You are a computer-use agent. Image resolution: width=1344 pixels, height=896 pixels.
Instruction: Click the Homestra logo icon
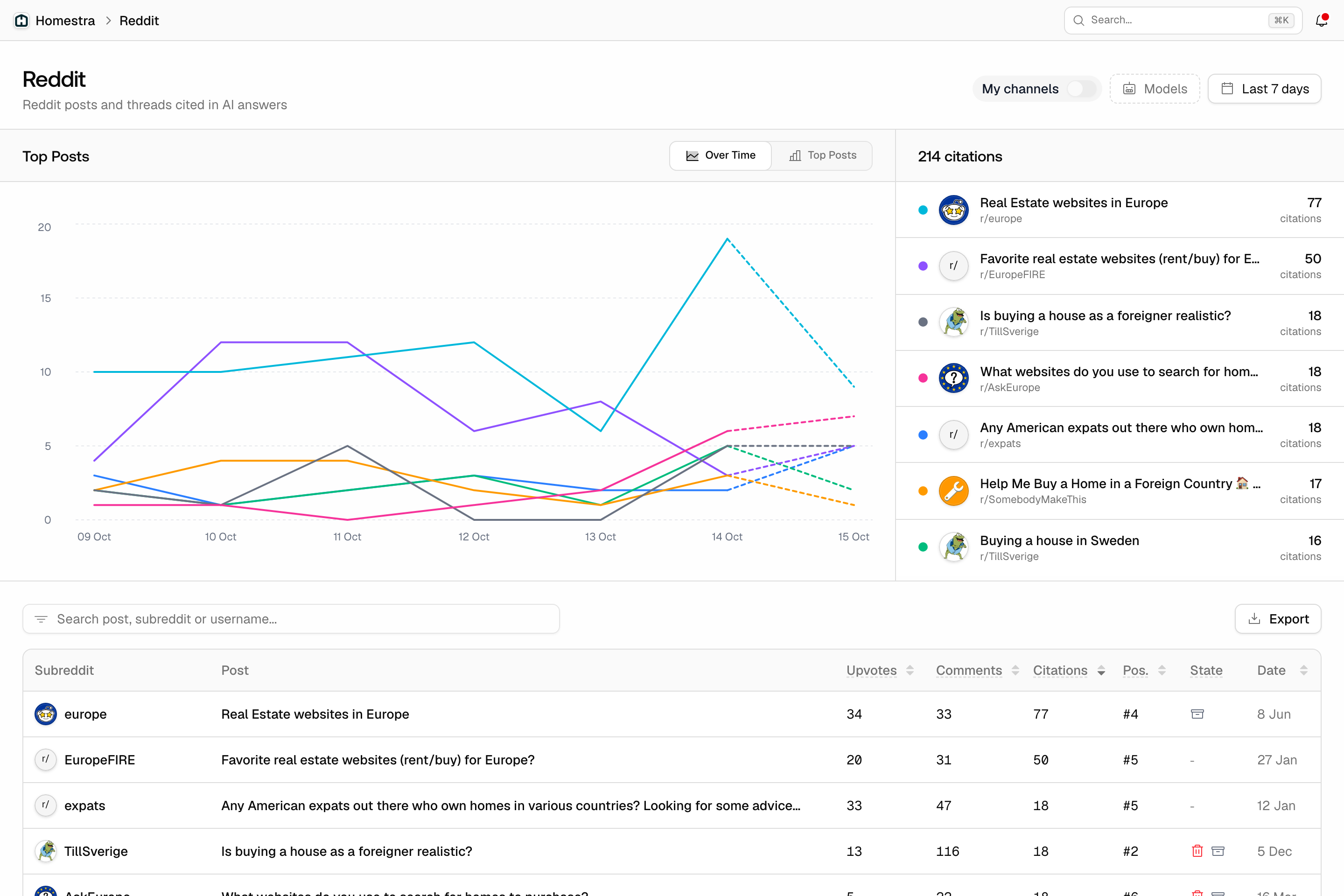click(22, 21)
